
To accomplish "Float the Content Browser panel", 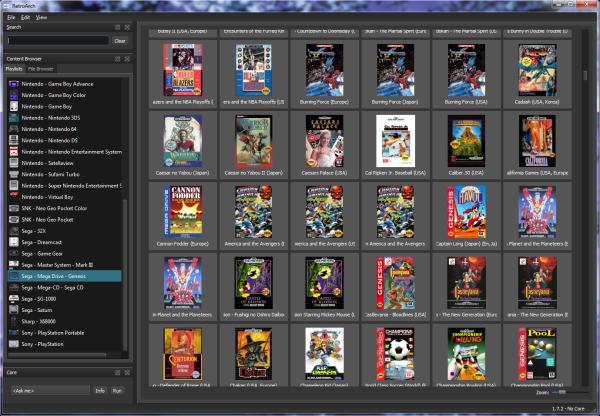I will pos(117,59).
